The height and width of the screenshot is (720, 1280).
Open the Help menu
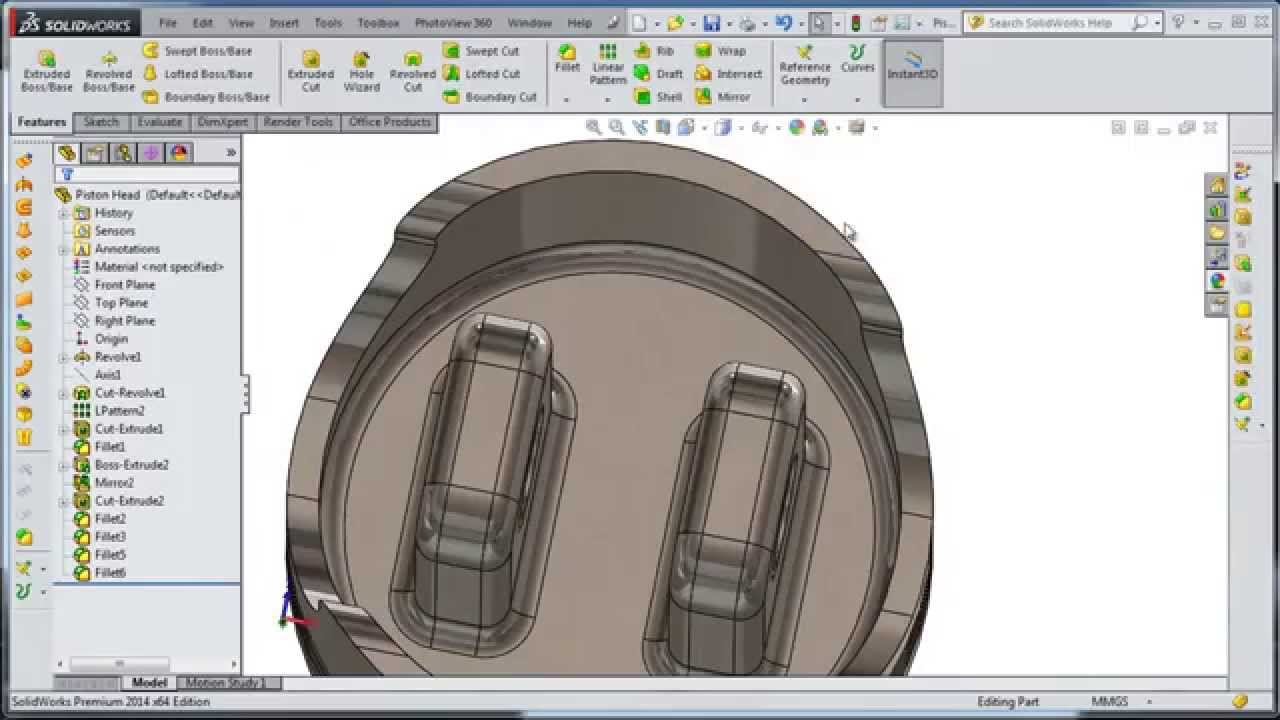[579, 23]
